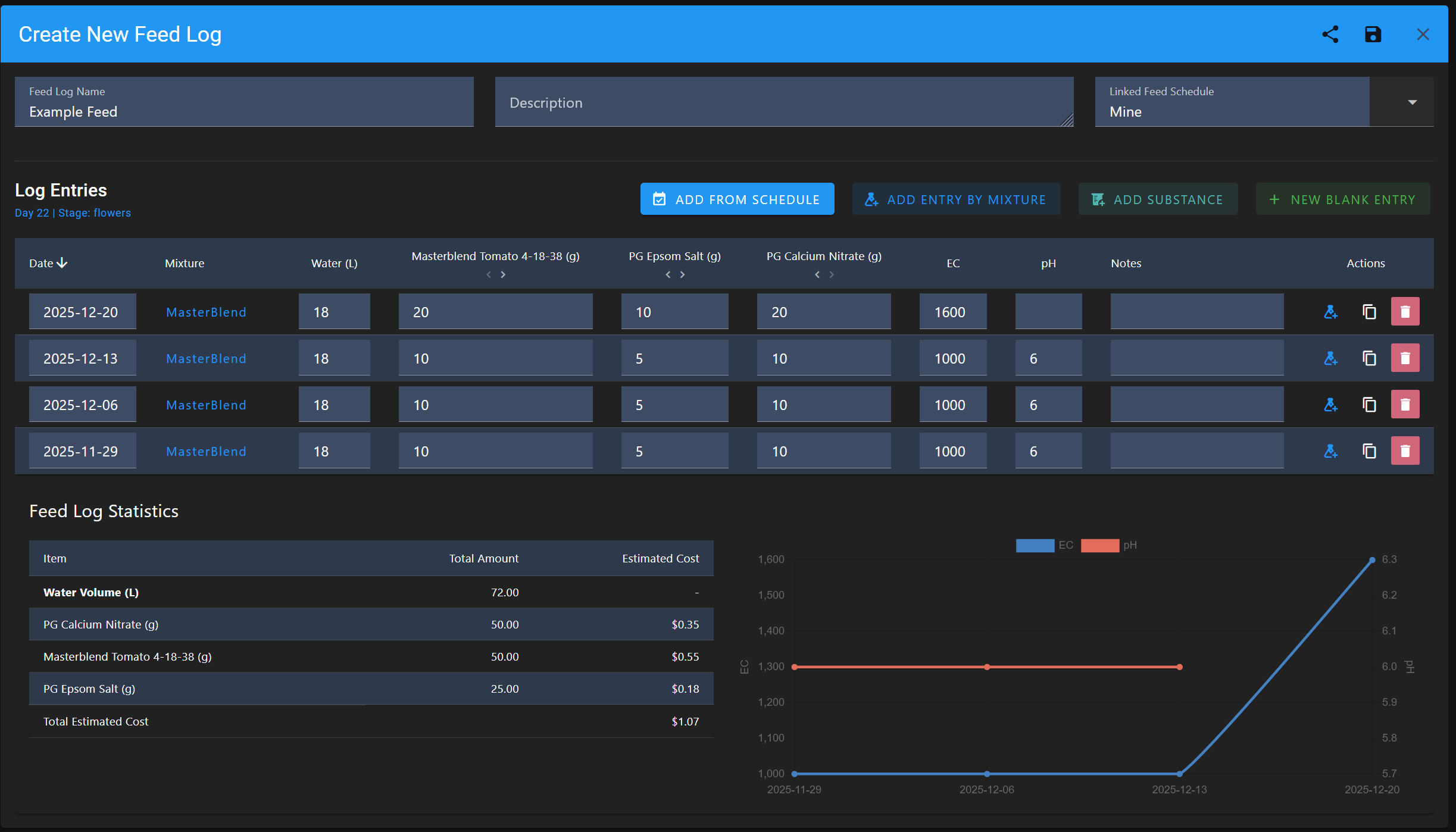Create a New Blank Entry
Viewport: 1456px width, 832px height.
point(1342,199)
